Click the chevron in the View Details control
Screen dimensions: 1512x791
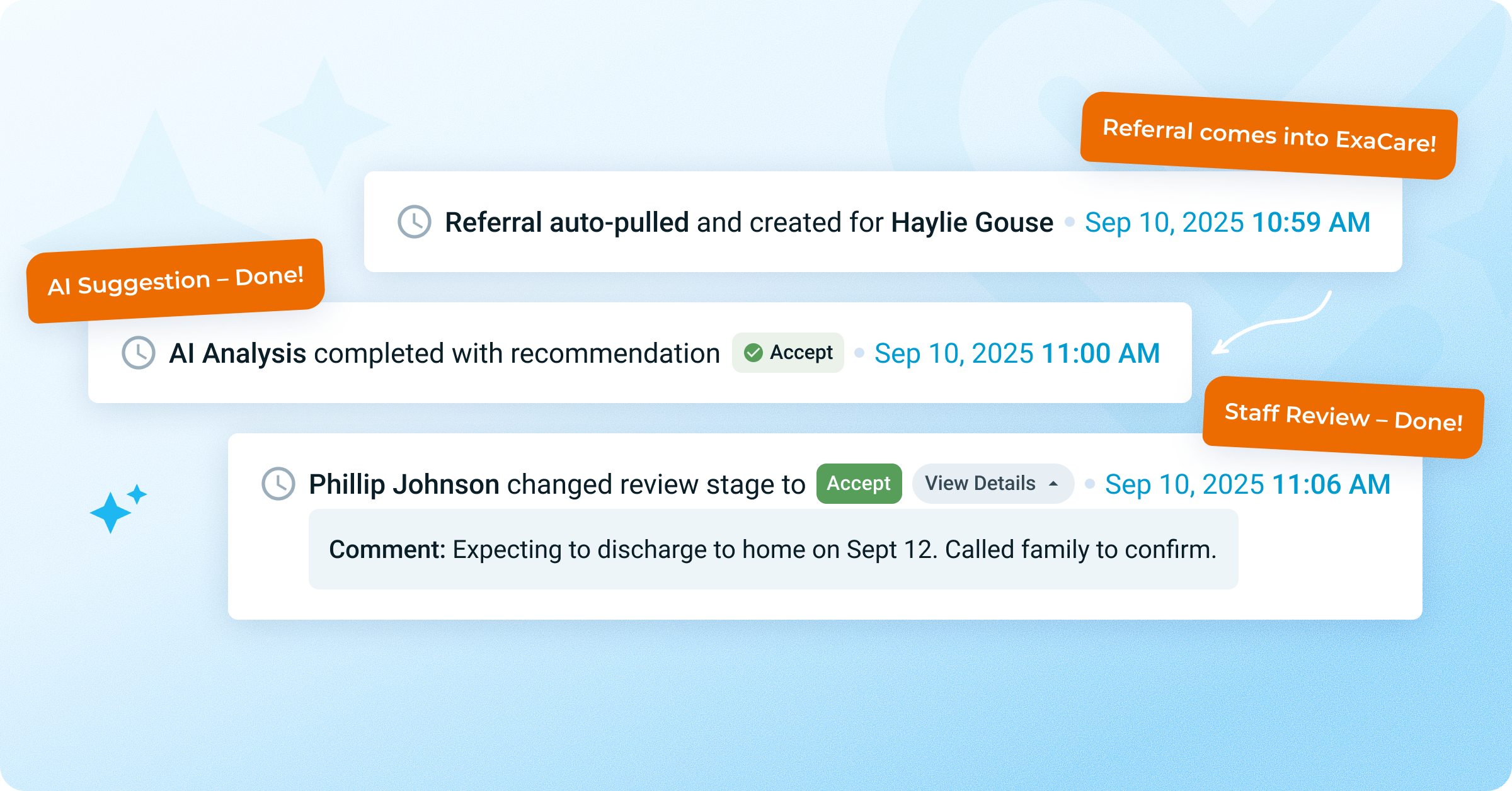pos(1052,484)
